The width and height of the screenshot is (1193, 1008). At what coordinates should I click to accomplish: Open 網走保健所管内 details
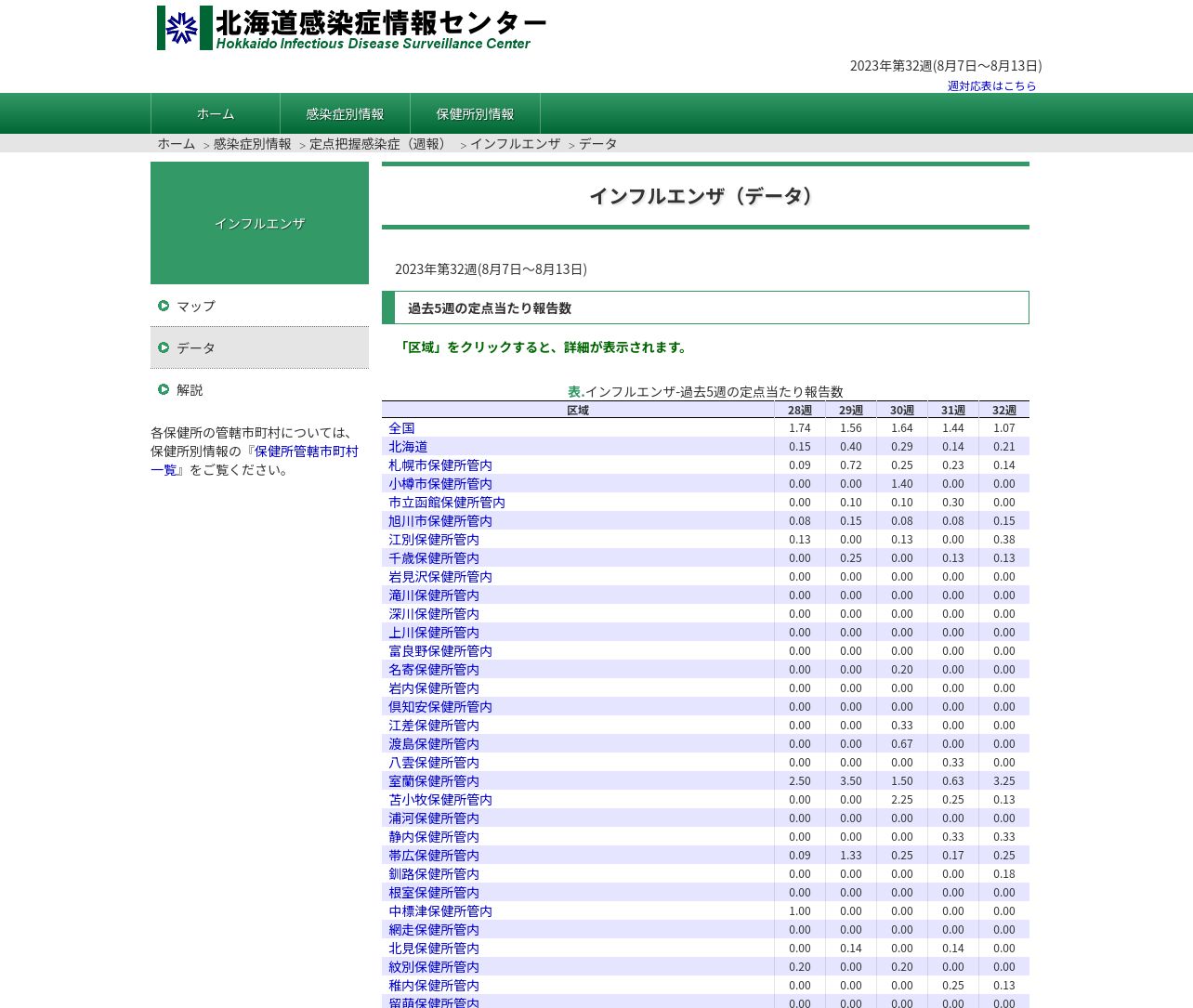point(434,930)
